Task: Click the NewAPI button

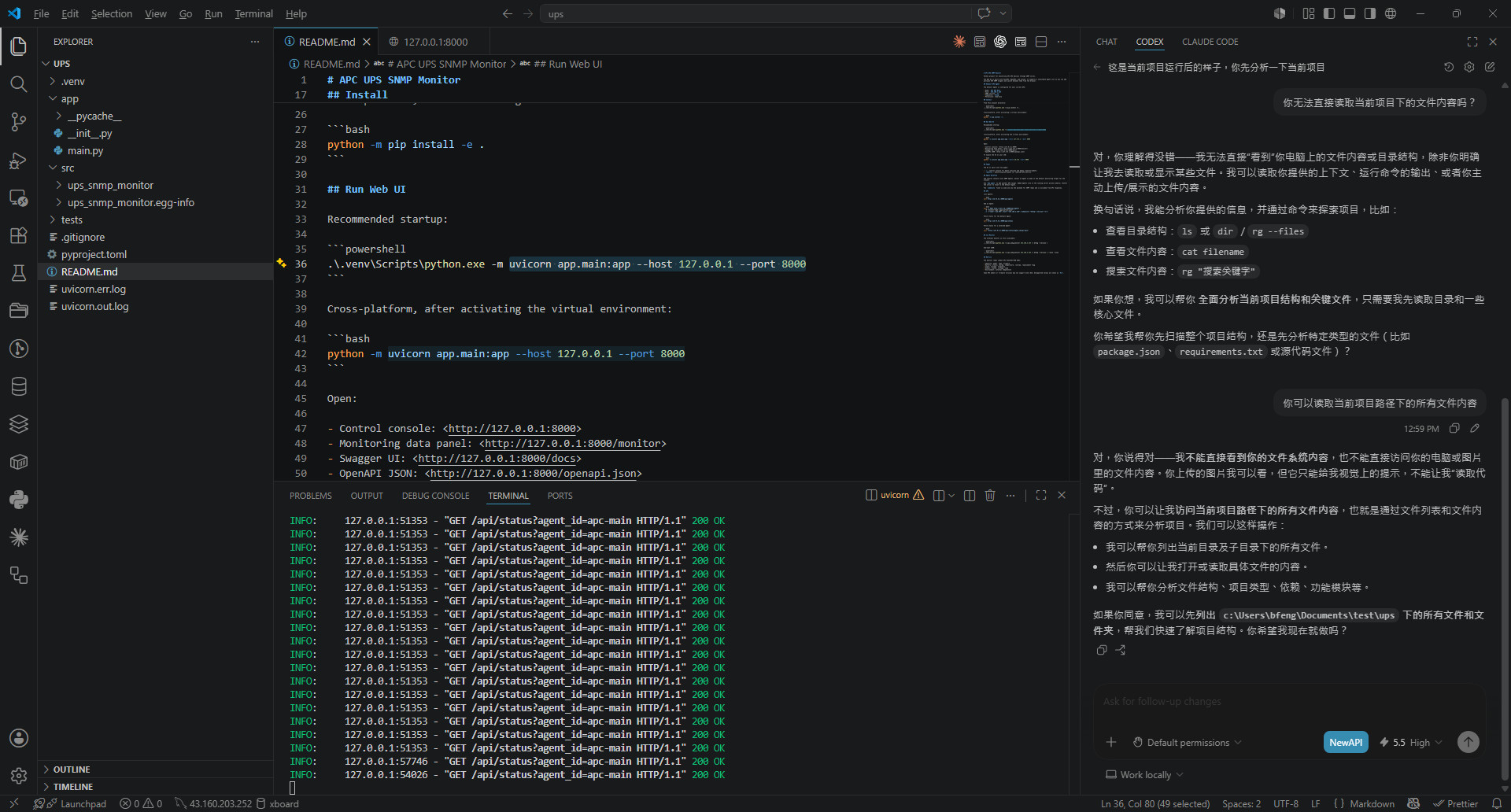Action: [x=1346, y=742]
